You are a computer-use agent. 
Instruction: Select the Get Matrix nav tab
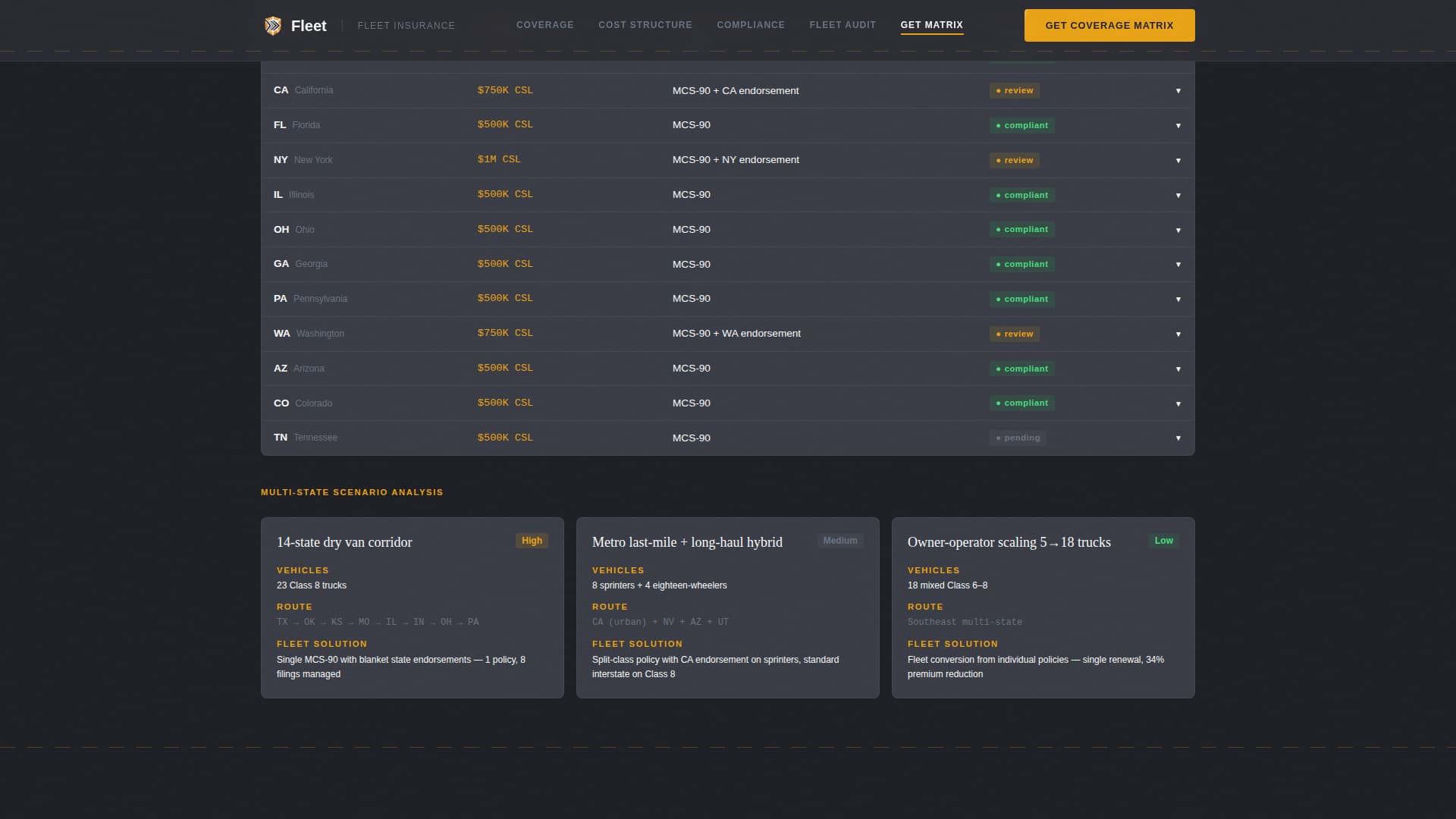pyautogui.click(x=931, y=25)
